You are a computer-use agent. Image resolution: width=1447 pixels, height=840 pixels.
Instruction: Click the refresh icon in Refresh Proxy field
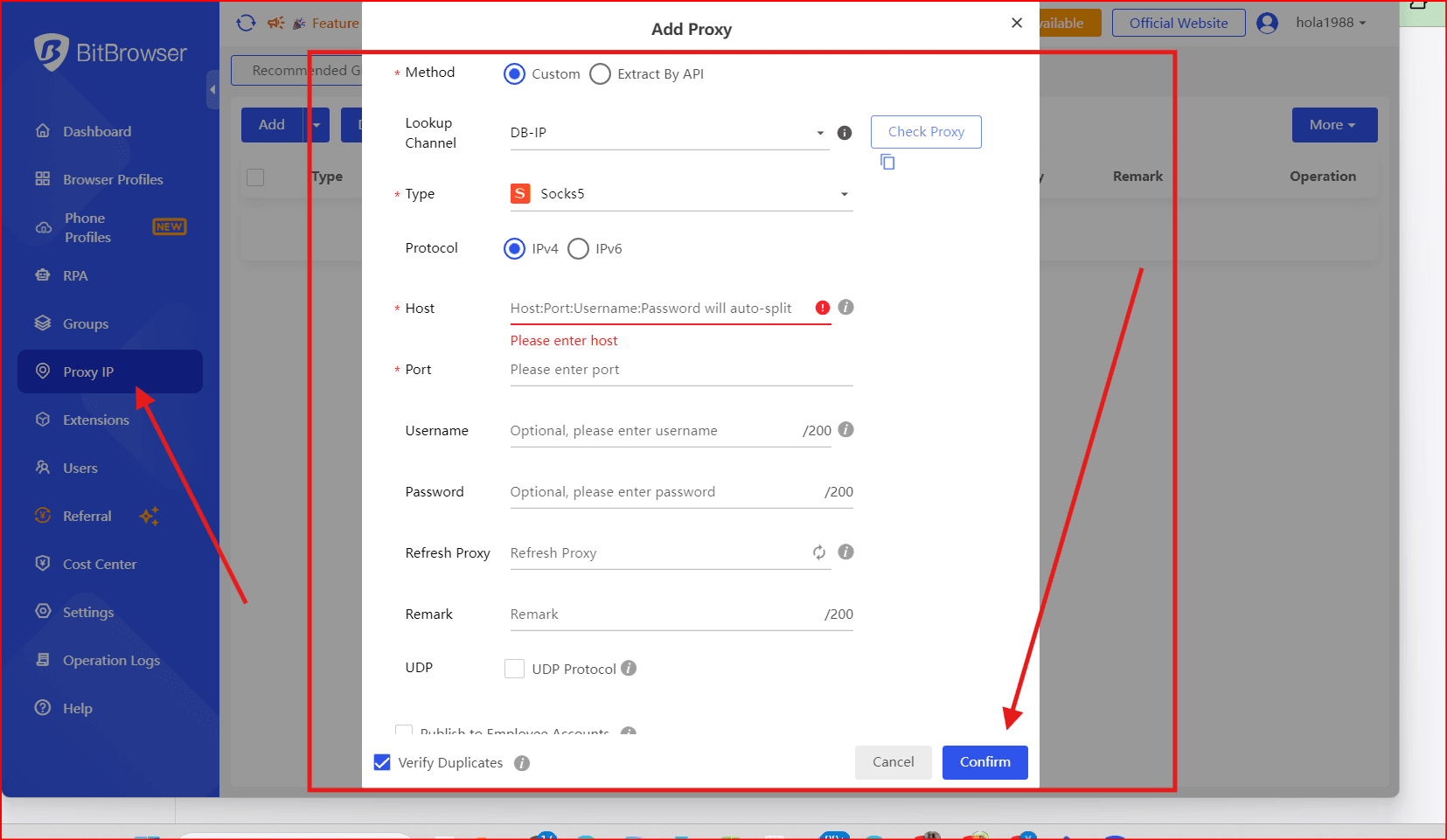pos(819,552)
